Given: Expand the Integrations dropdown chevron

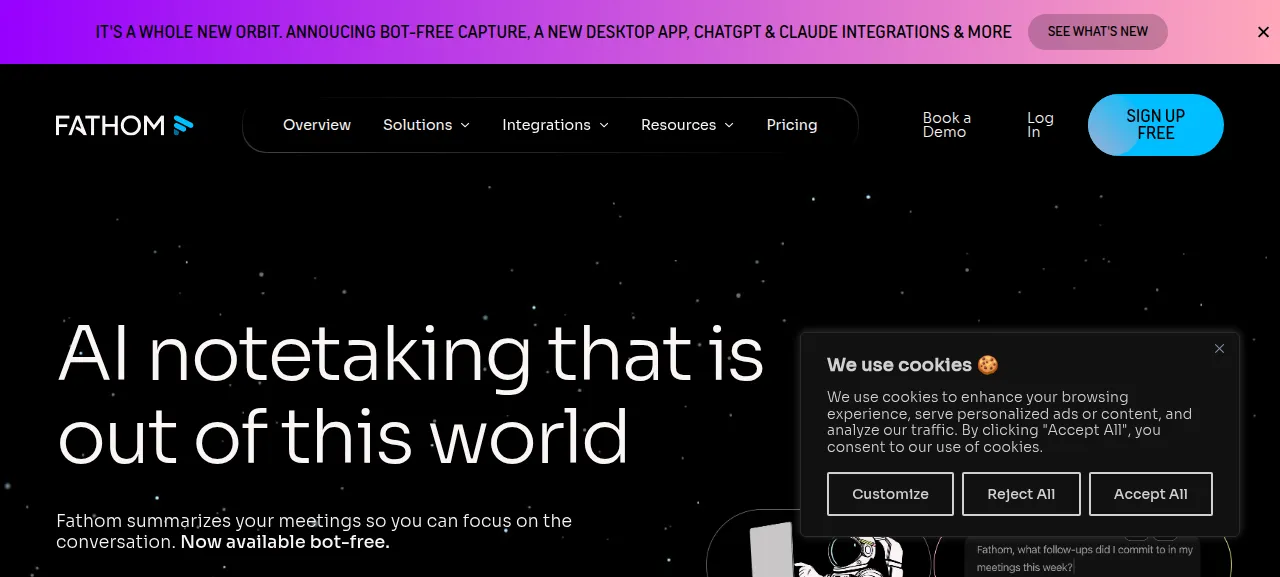Looking at the screenshot, I should pyautogui.click(x=604, y=125).
